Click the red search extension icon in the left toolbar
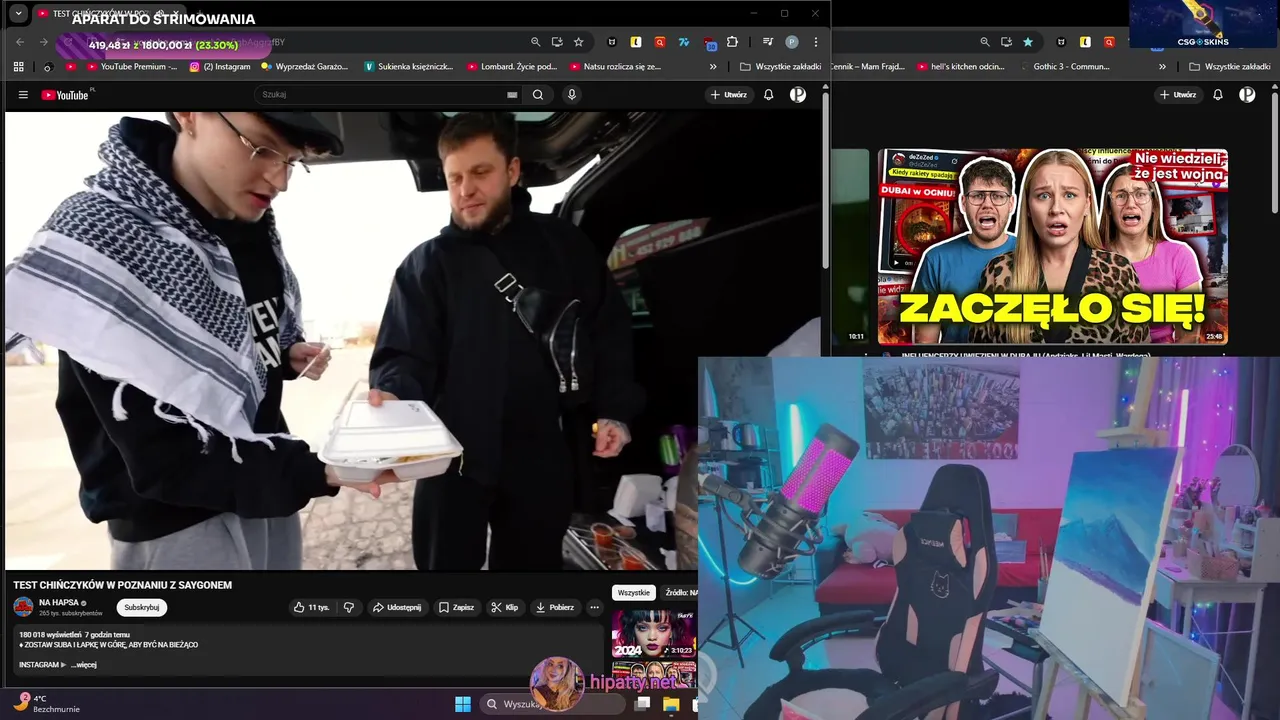Viewport: 1280px width, 720px height. pyautogui.click(x=660, y=42)
